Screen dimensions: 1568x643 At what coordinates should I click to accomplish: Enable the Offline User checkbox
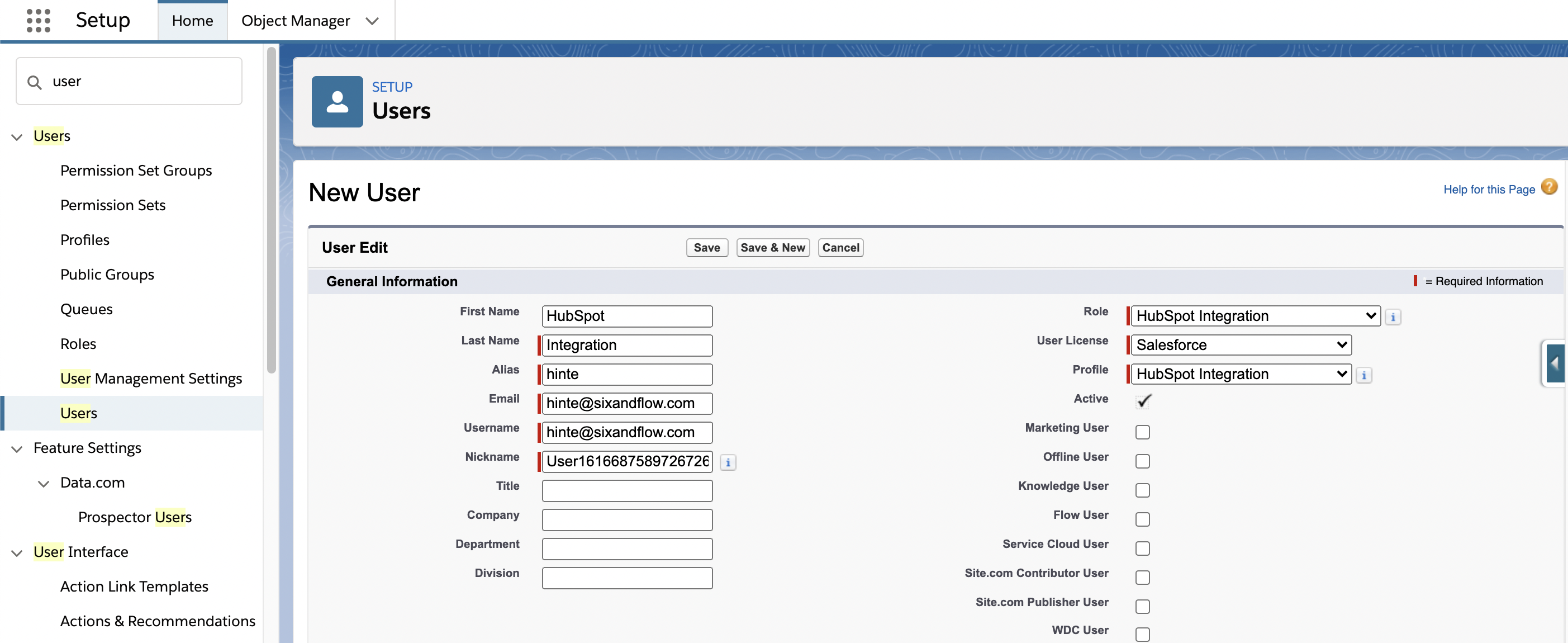click(1143, 461)
